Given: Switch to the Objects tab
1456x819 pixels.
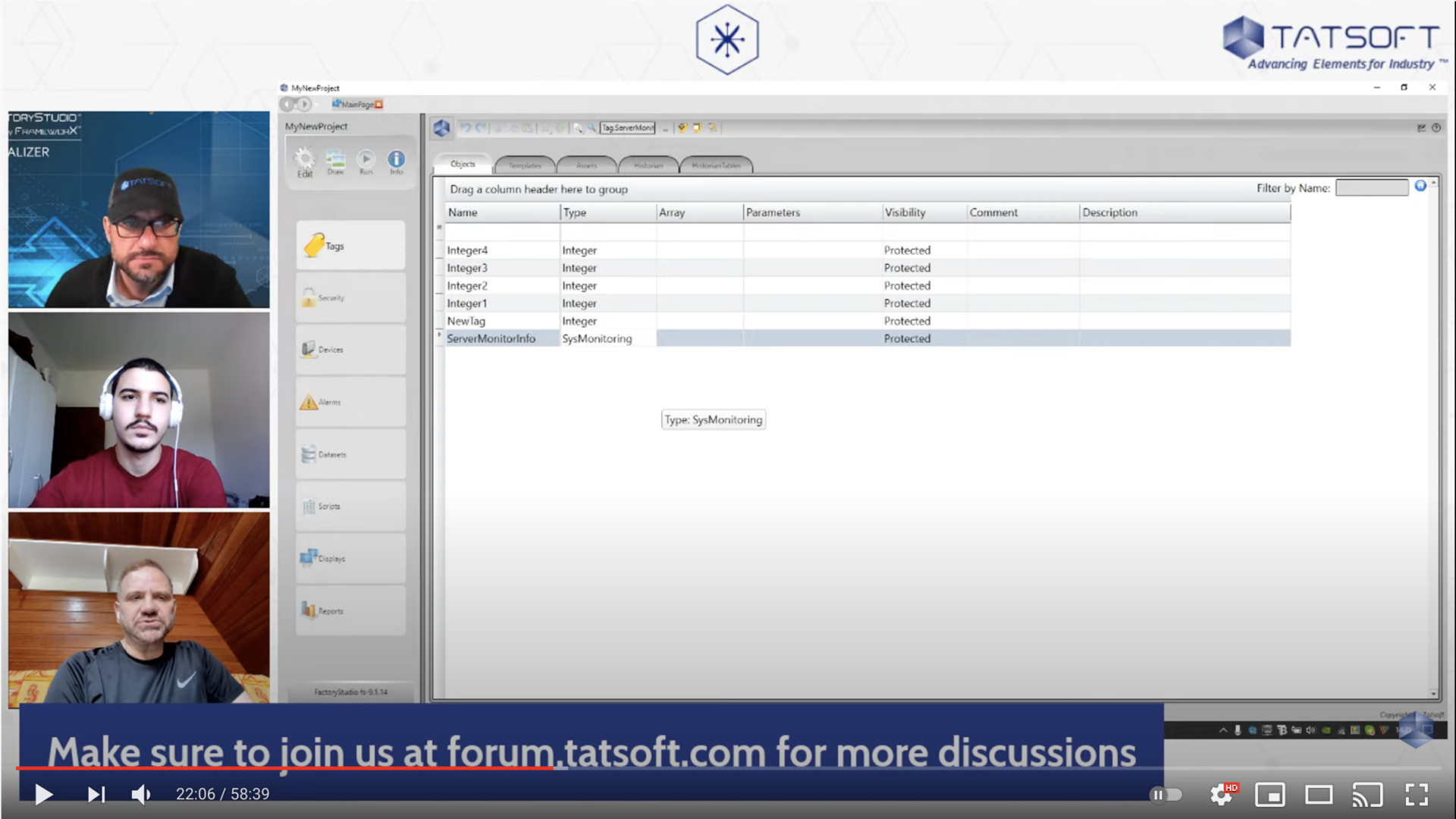Looking at the screenshot, I should pyautogui.click(x=463, y=164).
